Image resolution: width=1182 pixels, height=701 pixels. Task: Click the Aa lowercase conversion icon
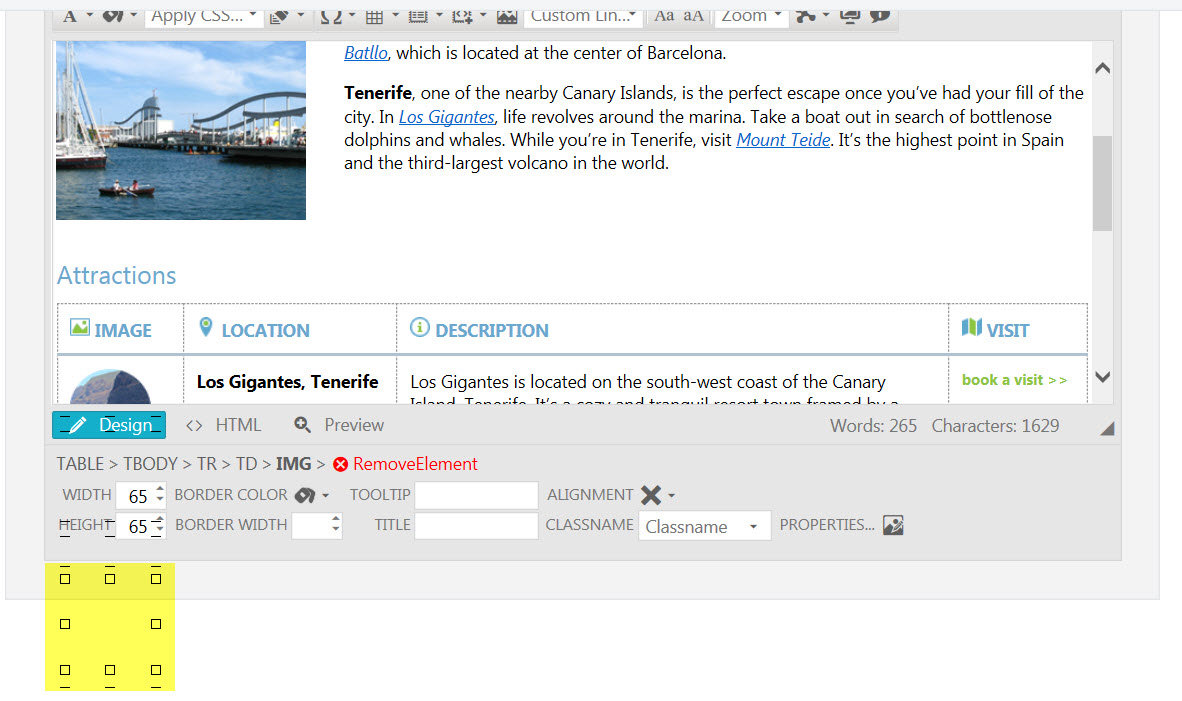coord(664,16)
